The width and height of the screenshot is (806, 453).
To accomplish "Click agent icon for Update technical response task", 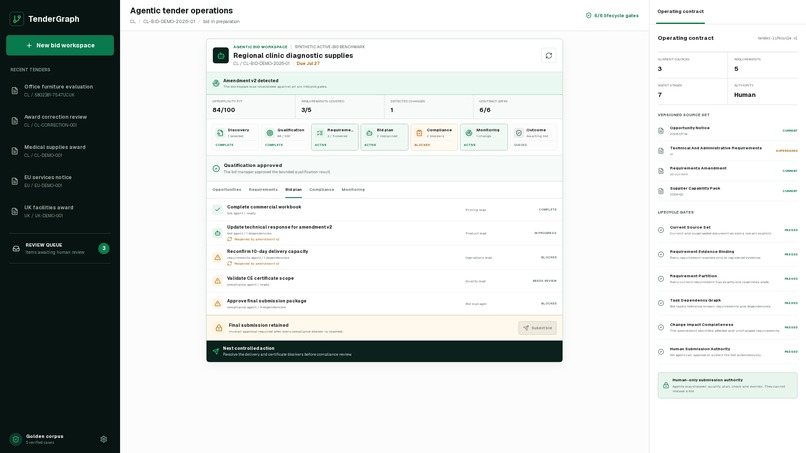I will coord(217,233).
